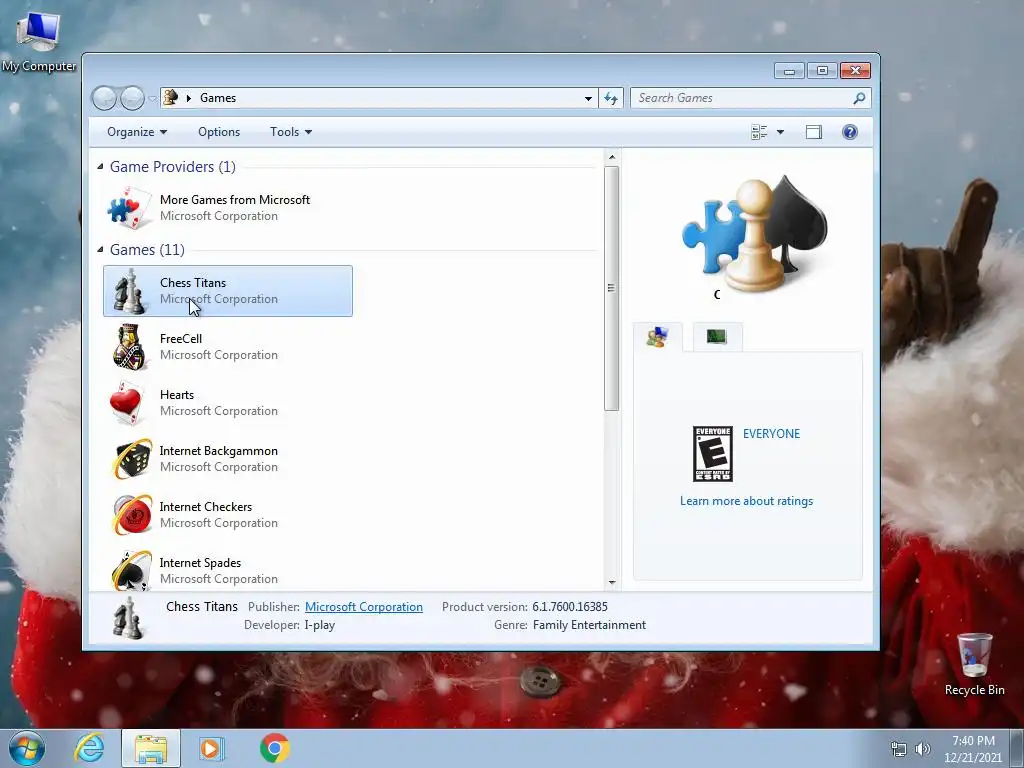Select the Hearts game icon
The width and height of the screenshot is (1024, 768).
click(x=128, y=404)
